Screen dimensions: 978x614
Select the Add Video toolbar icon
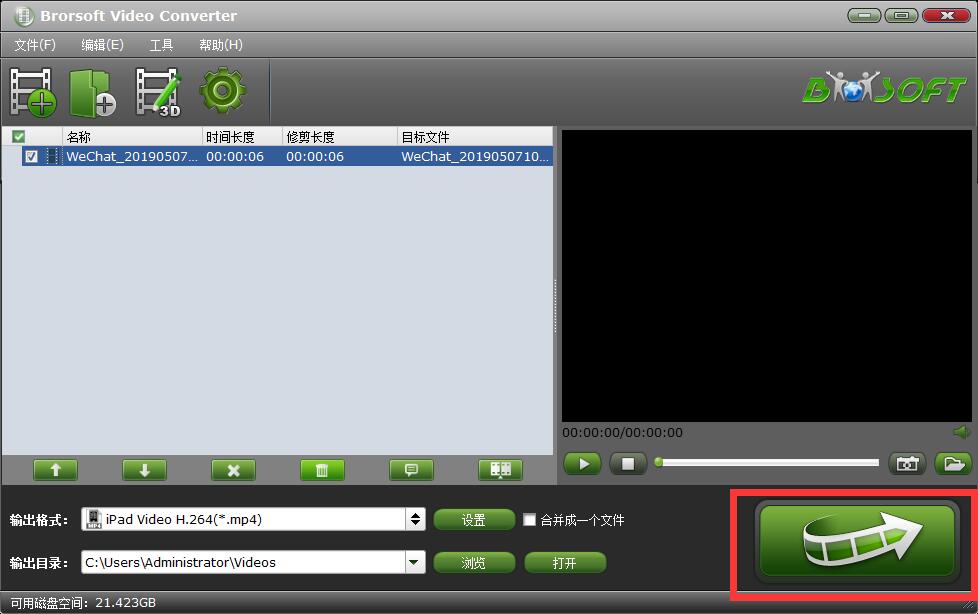point(31,90)
